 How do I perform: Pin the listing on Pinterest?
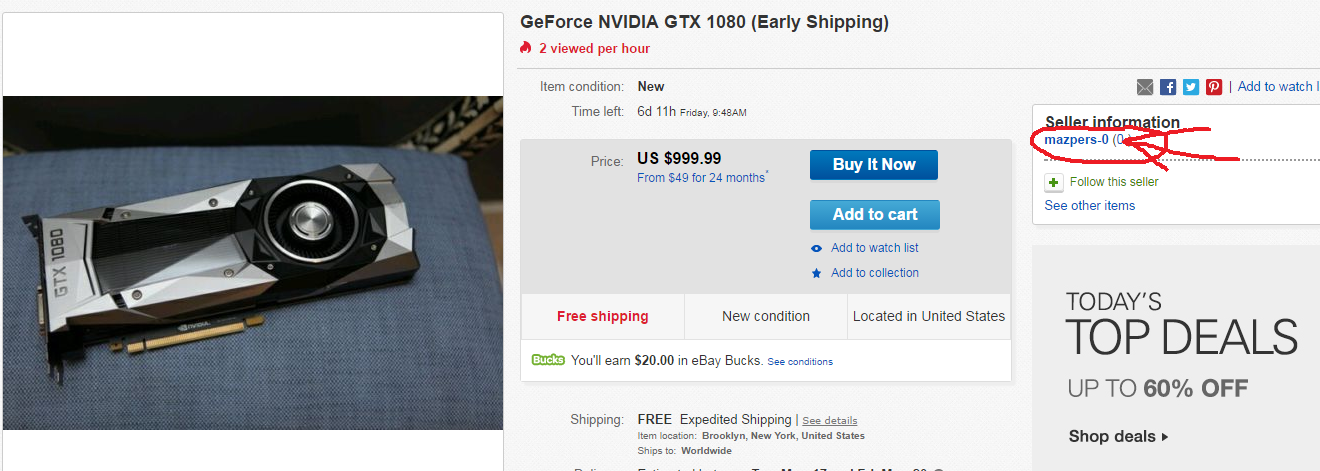coord(1214,87)
